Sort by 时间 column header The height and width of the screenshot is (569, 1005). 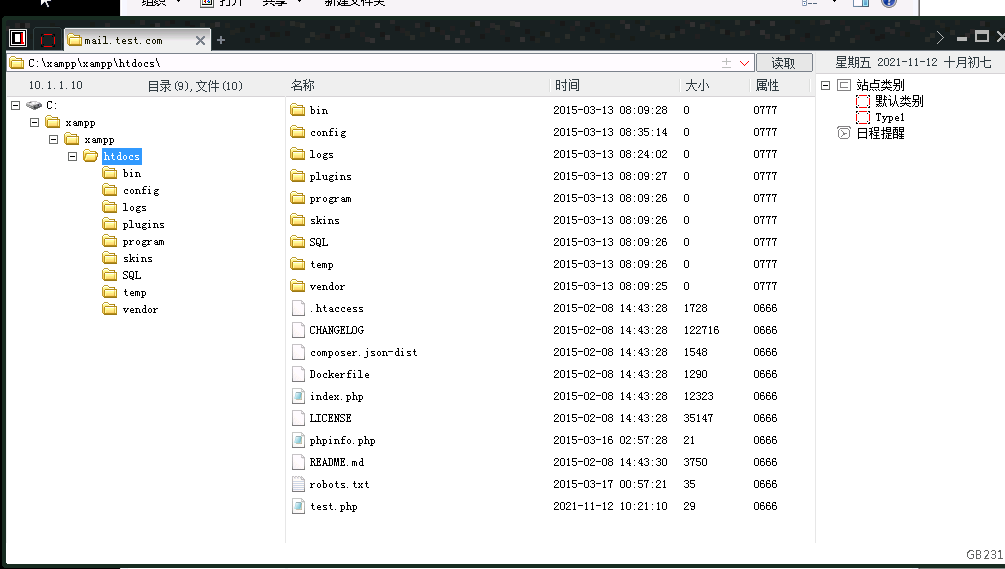coord(567,85)
